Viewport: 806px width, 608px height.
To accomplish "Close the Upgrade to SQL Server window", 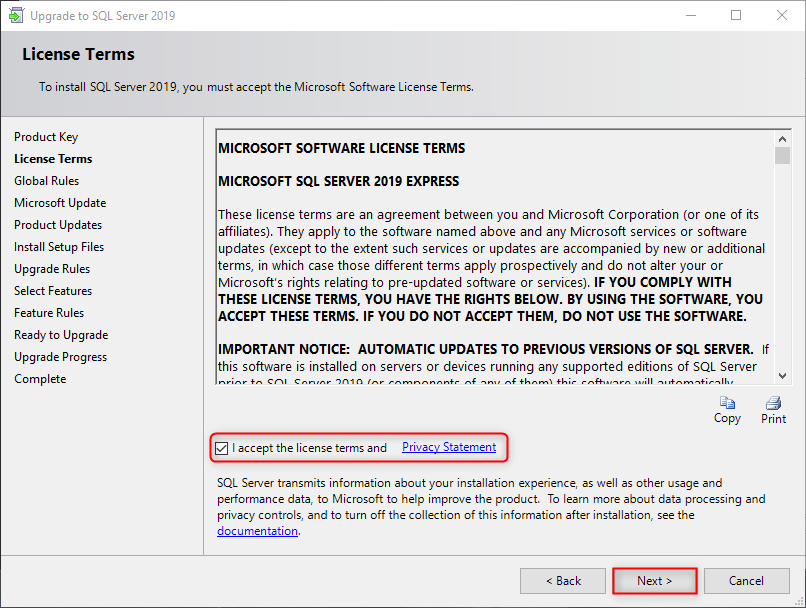I will (782, 15).
